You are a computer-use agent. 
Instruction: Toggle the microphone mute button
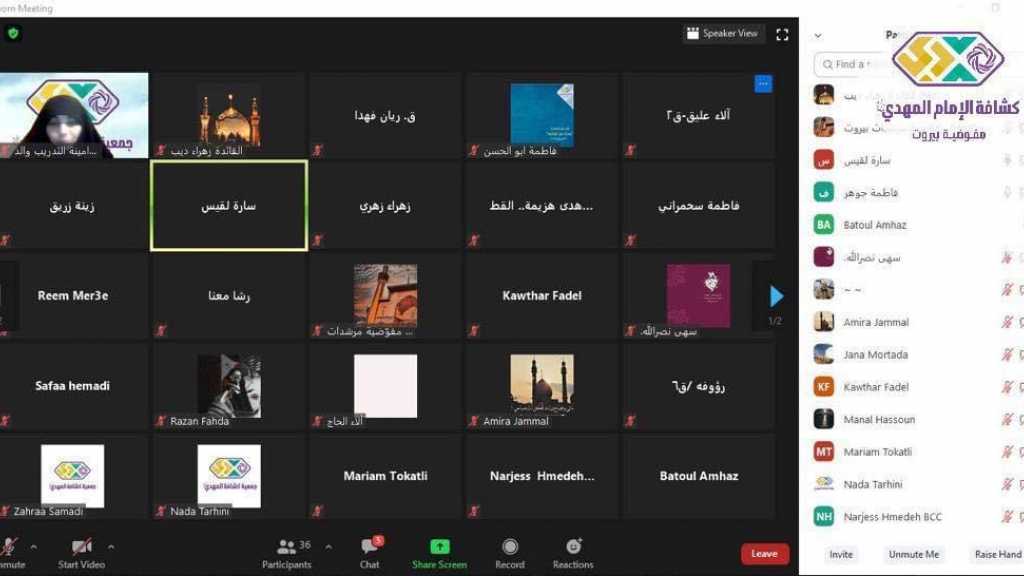[10, 547]
